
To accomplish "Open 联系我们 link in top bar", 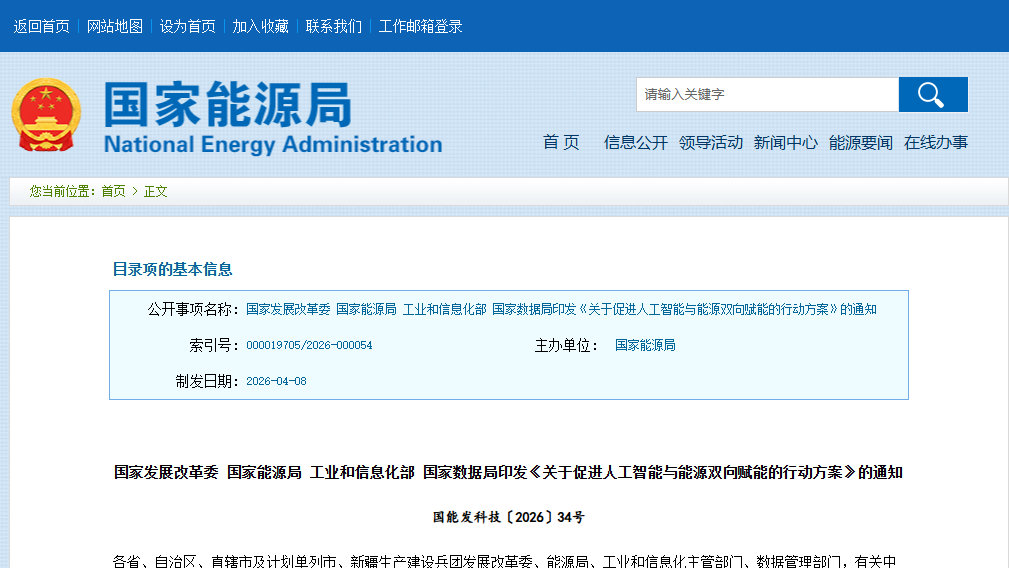I will coord(333,26).
